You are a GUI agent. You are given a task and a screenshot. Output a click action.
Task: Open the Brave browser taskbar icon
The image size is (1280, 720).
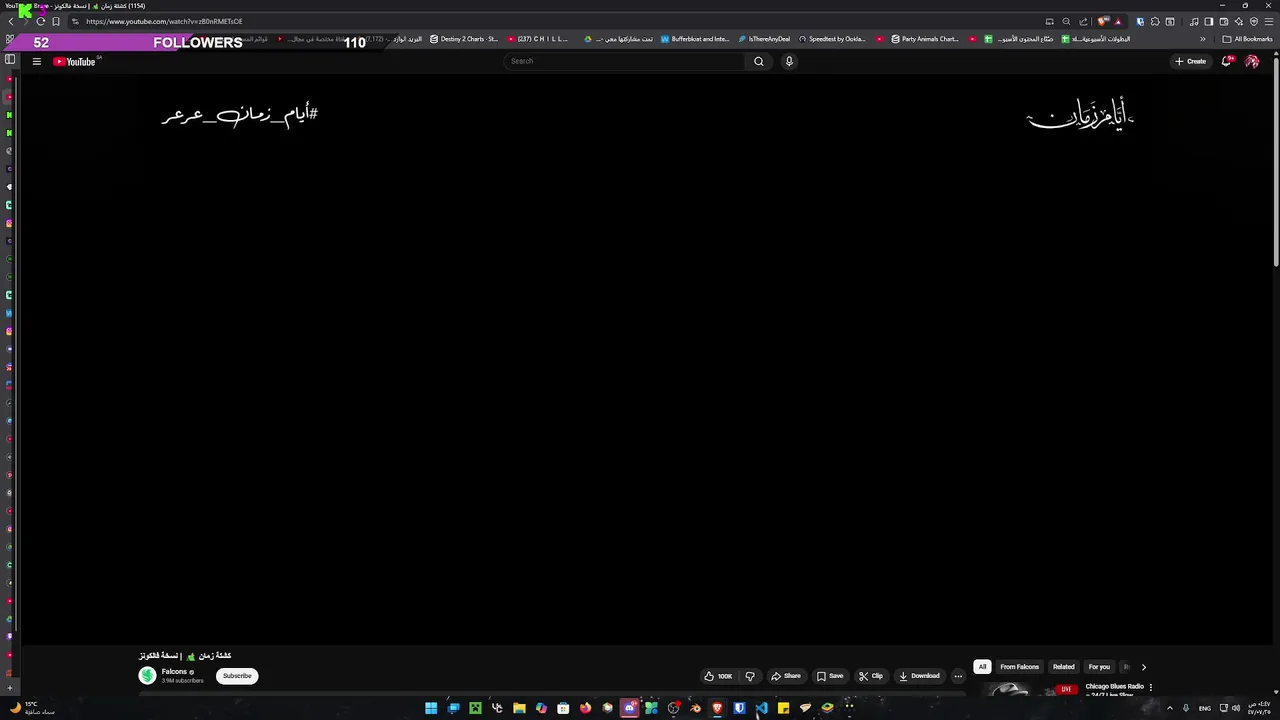pos(717,708)
